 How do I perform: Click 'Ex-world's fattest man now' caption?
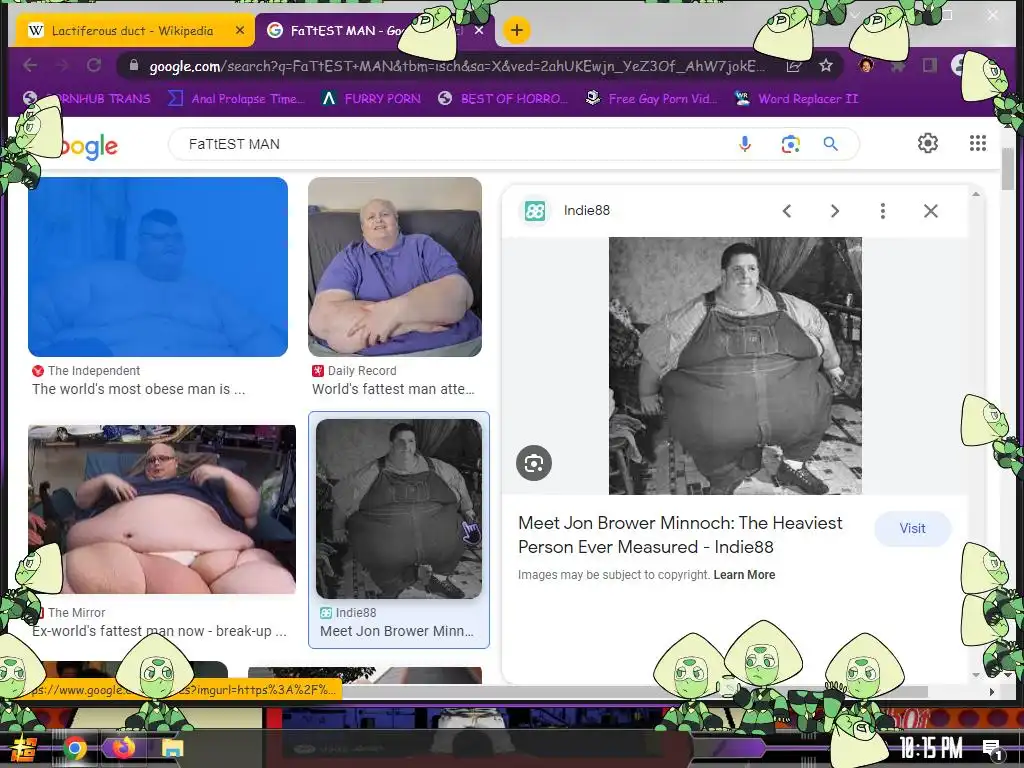(x=159, y=631)
